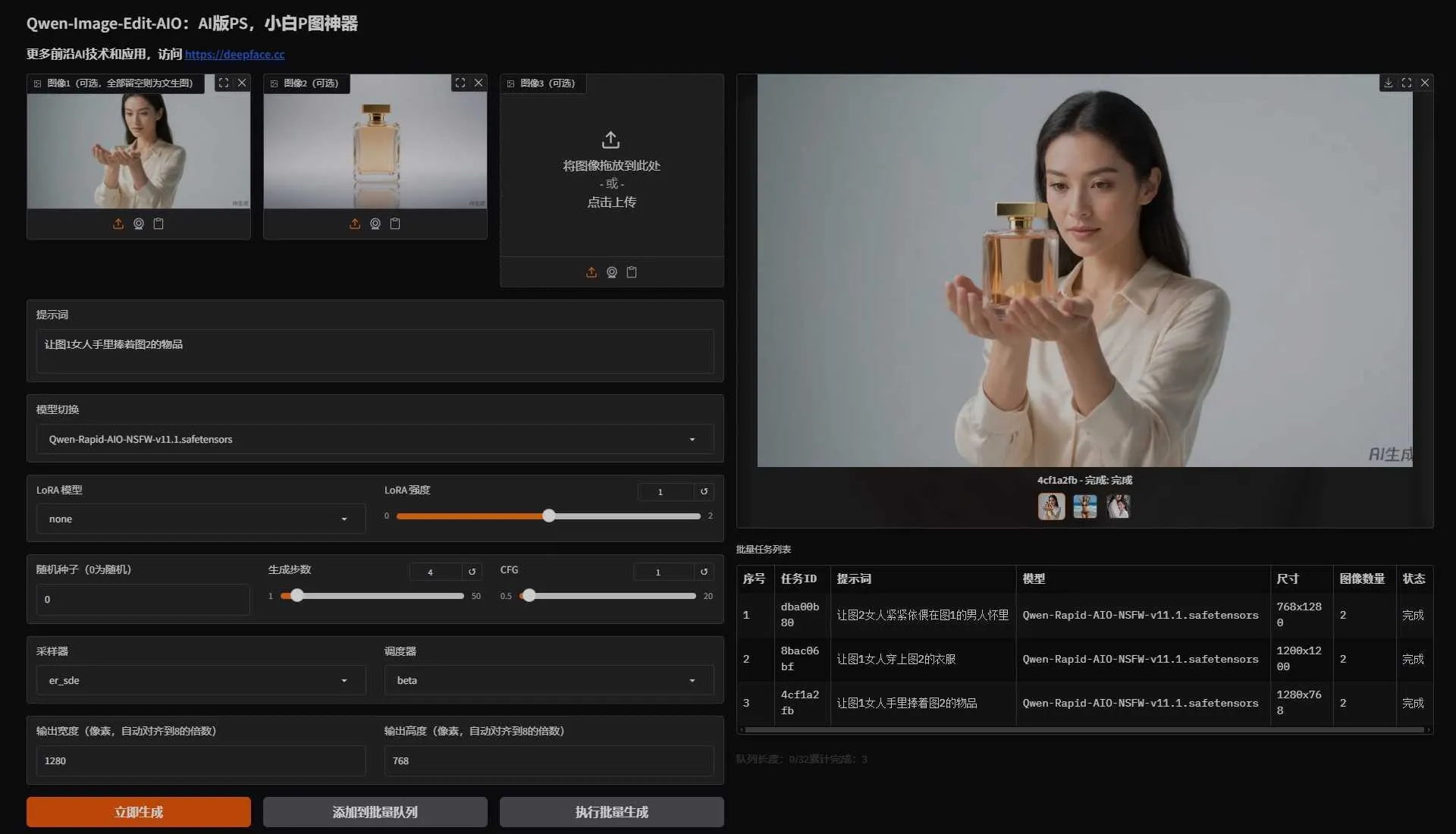1456x834 pixels.
Task: Open webcam capture for 图像2
Action: (375, 223)
